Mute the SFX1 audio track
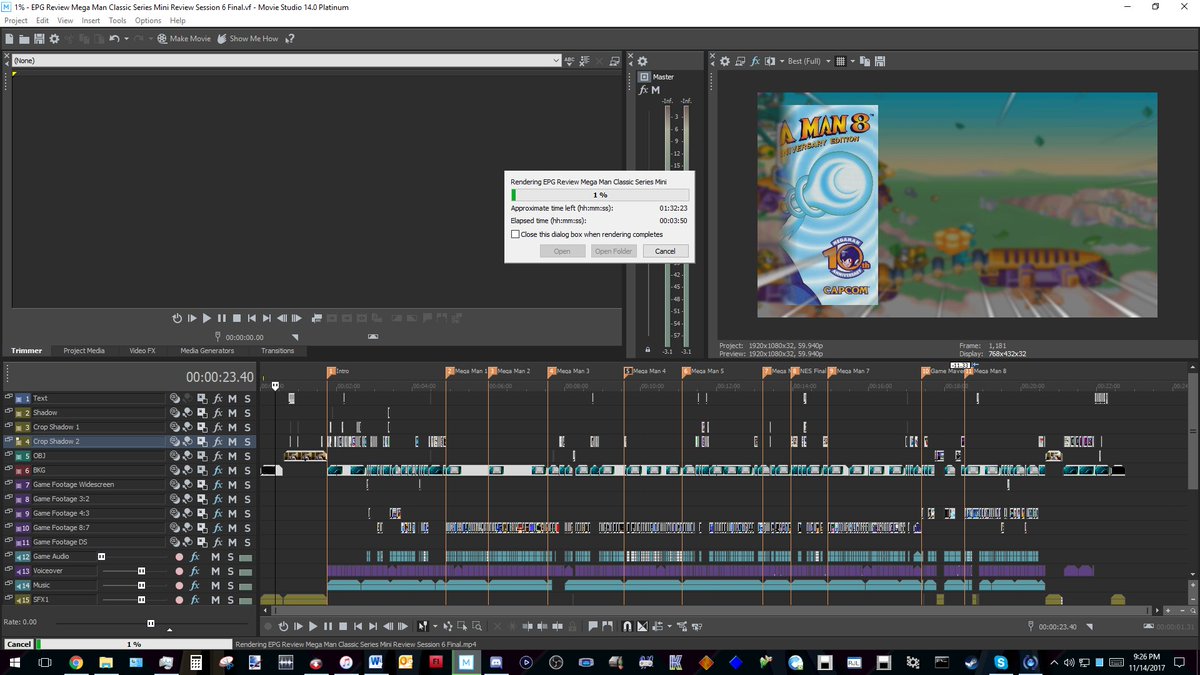 pos(215,600)
